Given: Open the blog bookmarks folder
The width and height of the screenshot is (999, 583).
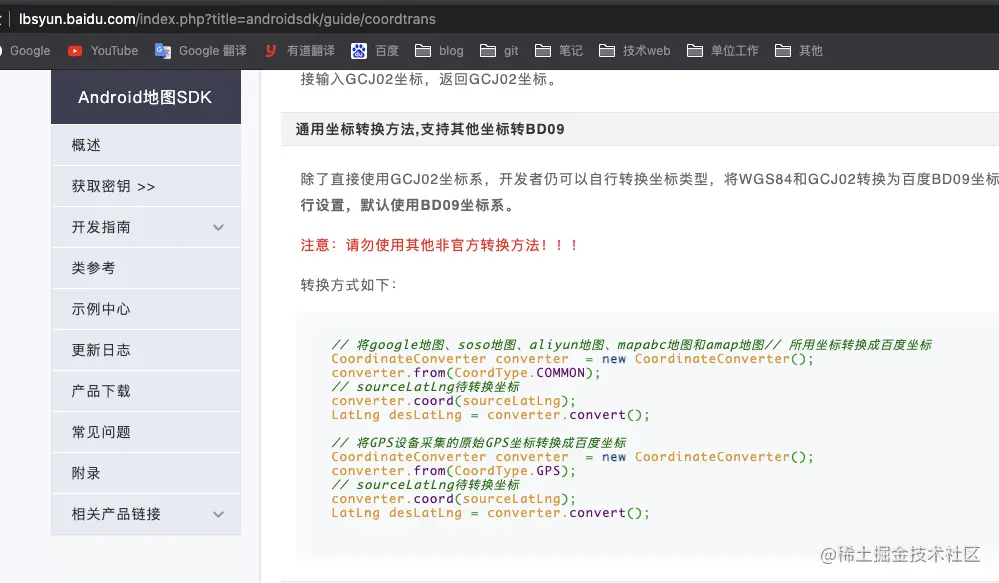Looking at the screenshot, I should coord(439,51).
